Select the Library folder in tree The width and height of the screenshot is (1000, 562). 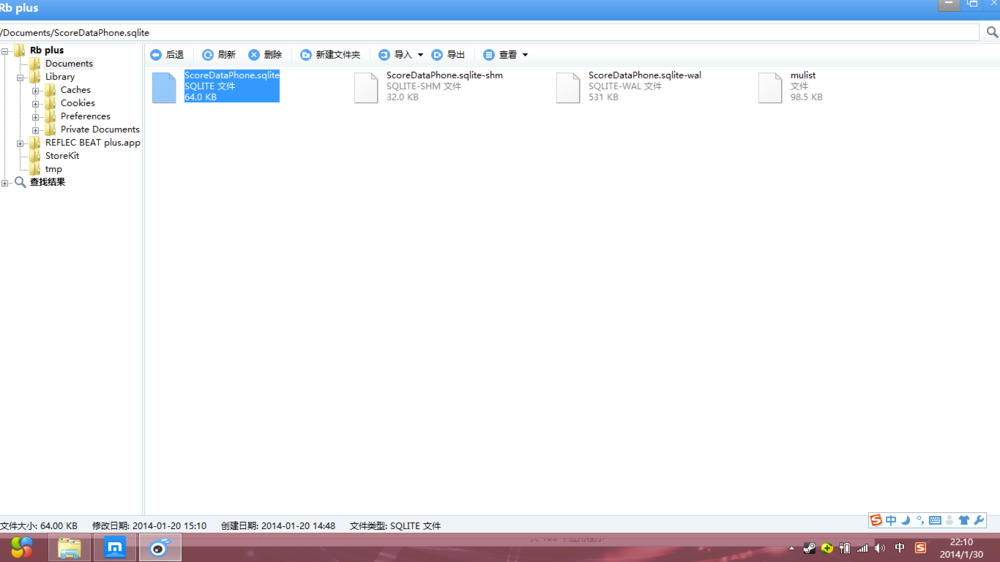(x=60, y=77)
